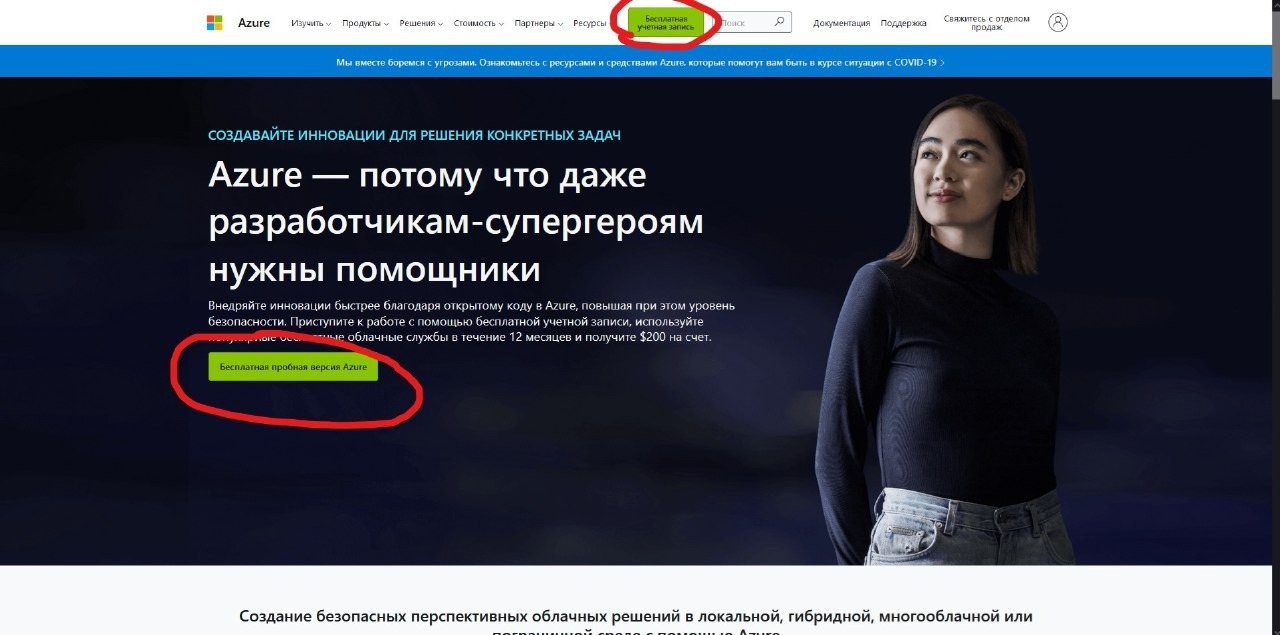Open the Документация link
Image resolution: width=1280 pixels, height=635 pixels.
[841, 23]
